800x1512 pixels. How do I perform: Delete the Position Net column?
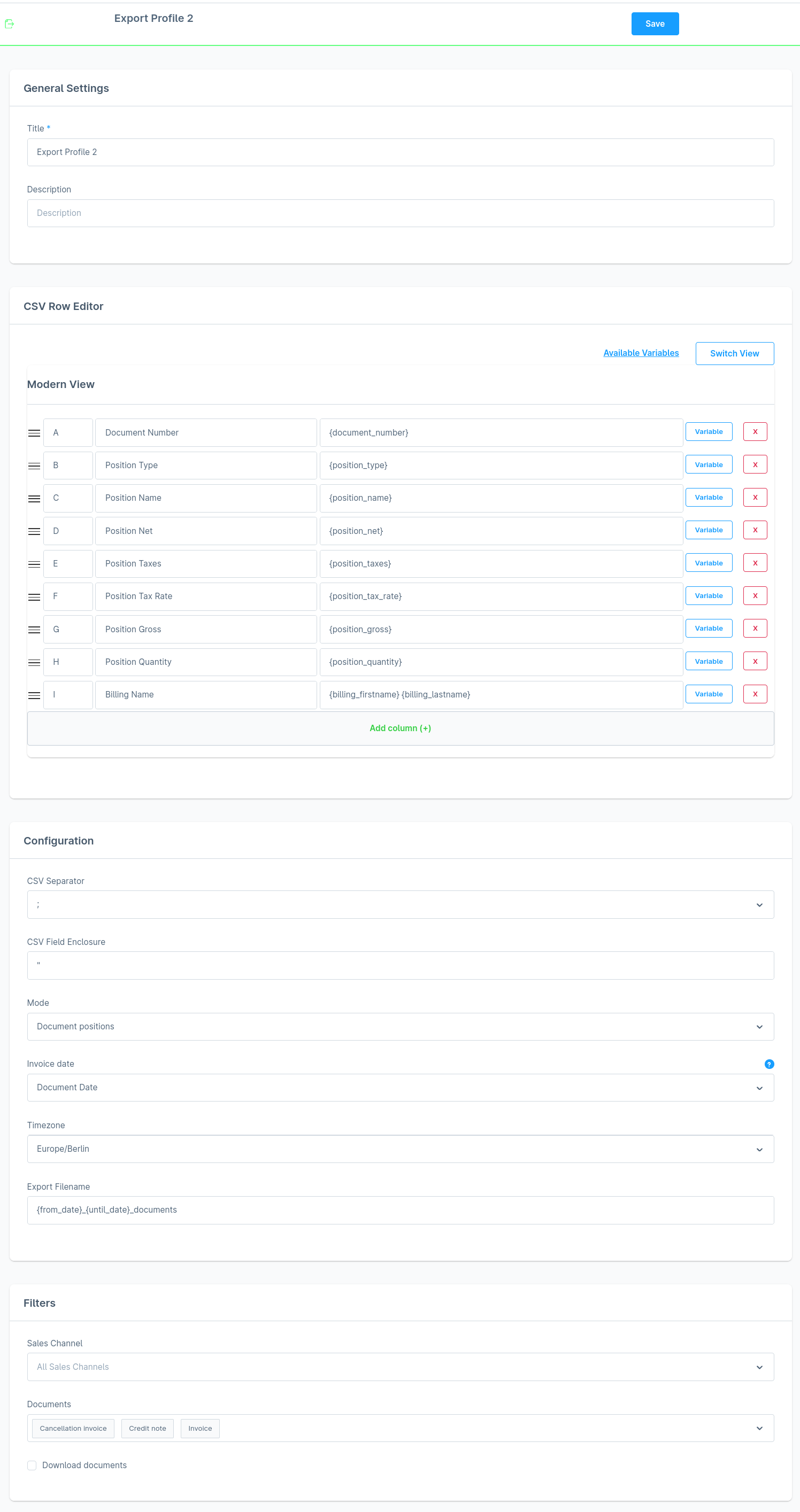point(755,531)
